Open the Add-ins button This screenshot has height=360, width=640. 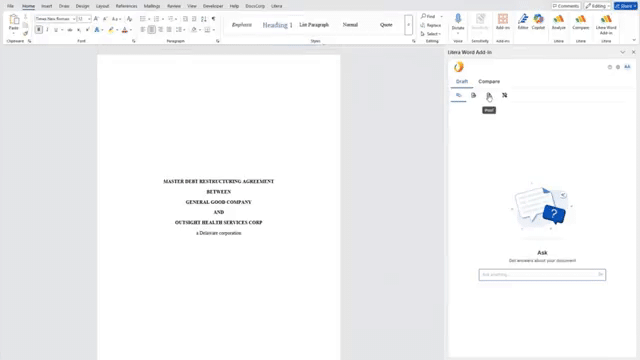[x=503, y=22]
